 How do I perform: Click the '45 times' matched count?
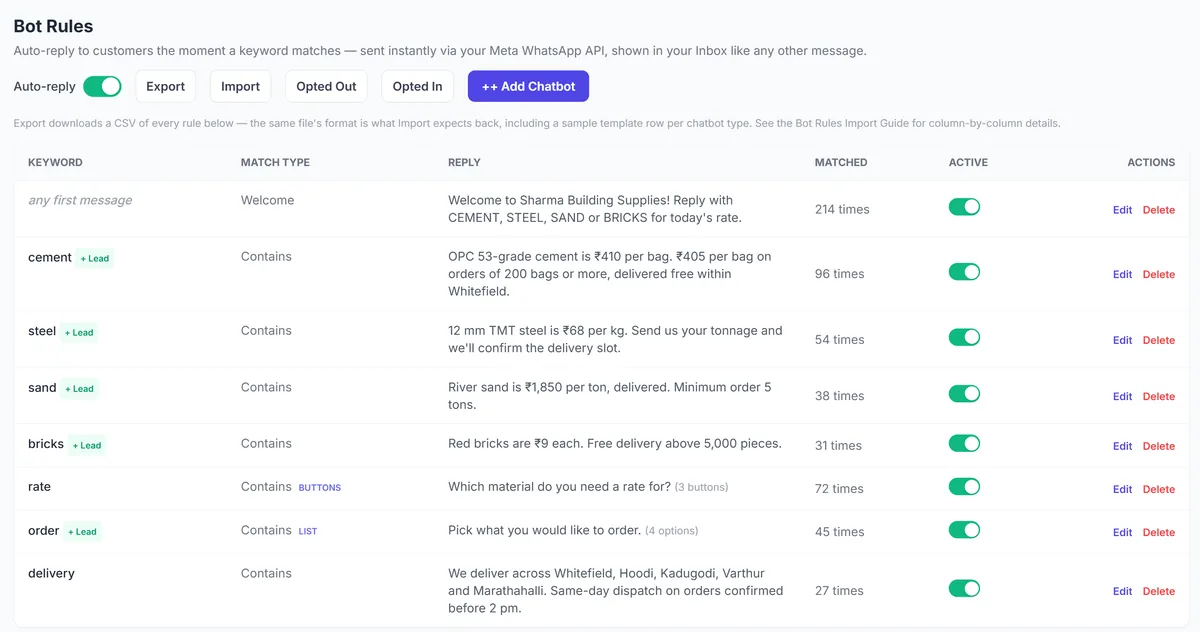(839, 532)
